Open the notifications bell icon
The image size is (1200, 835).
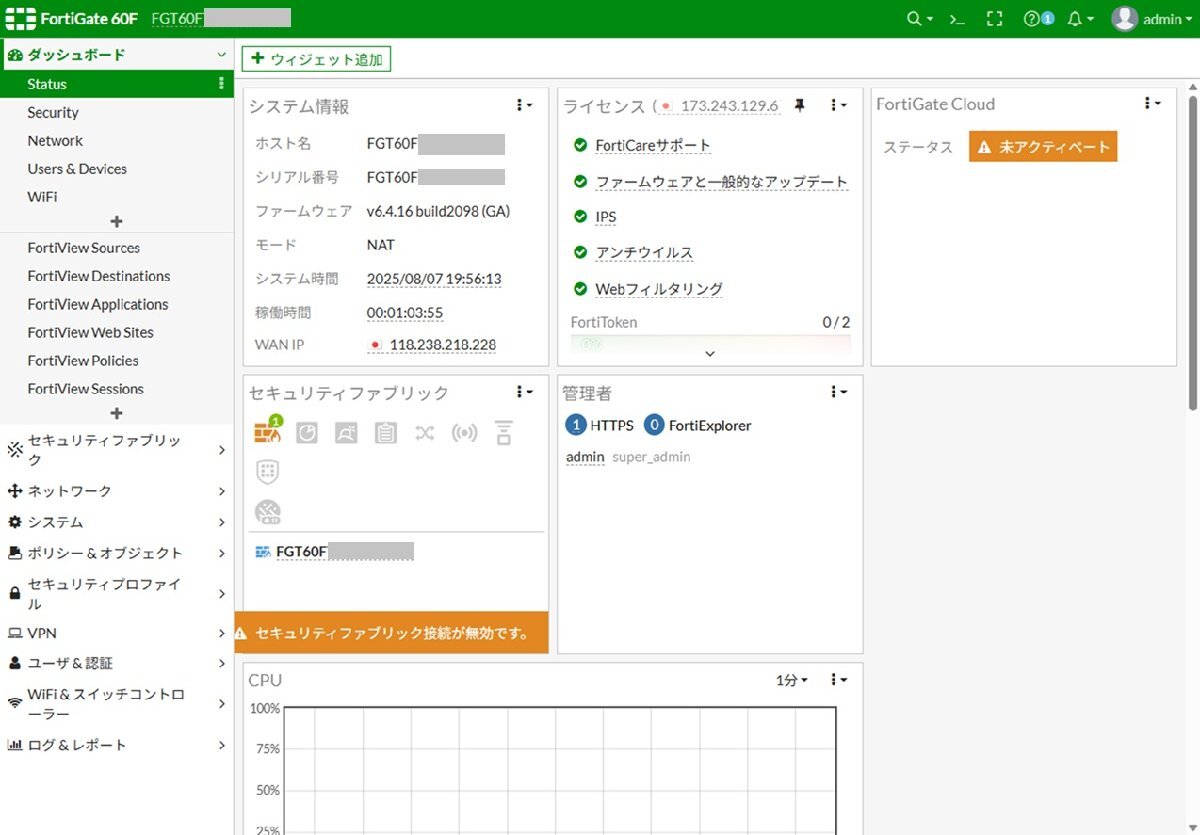(x=1076, y=19)
